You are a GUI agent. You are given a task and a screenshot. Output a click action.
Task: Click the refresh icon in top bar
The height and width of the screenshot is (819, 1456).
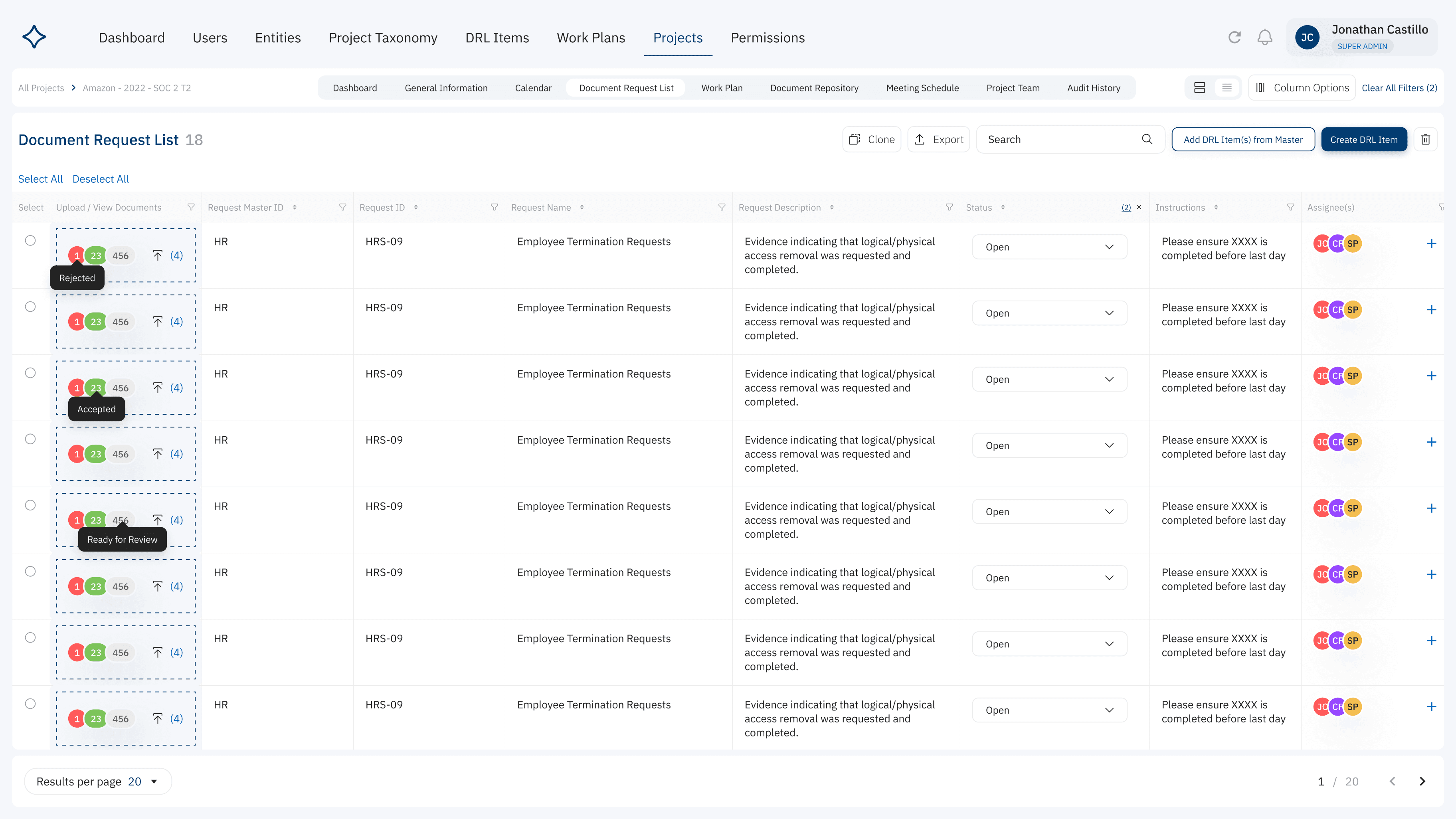point(1234,37)
